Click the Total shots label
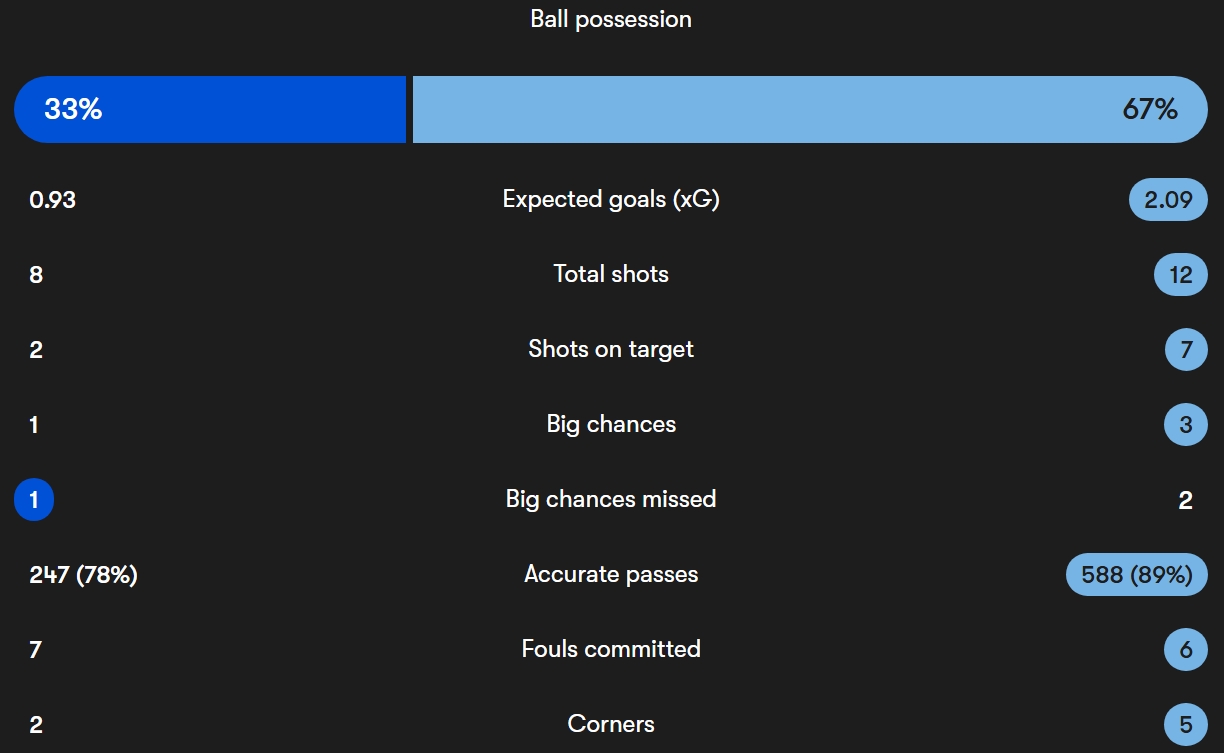This screenshot has width=1224, height=753. (x=611, y=274)
